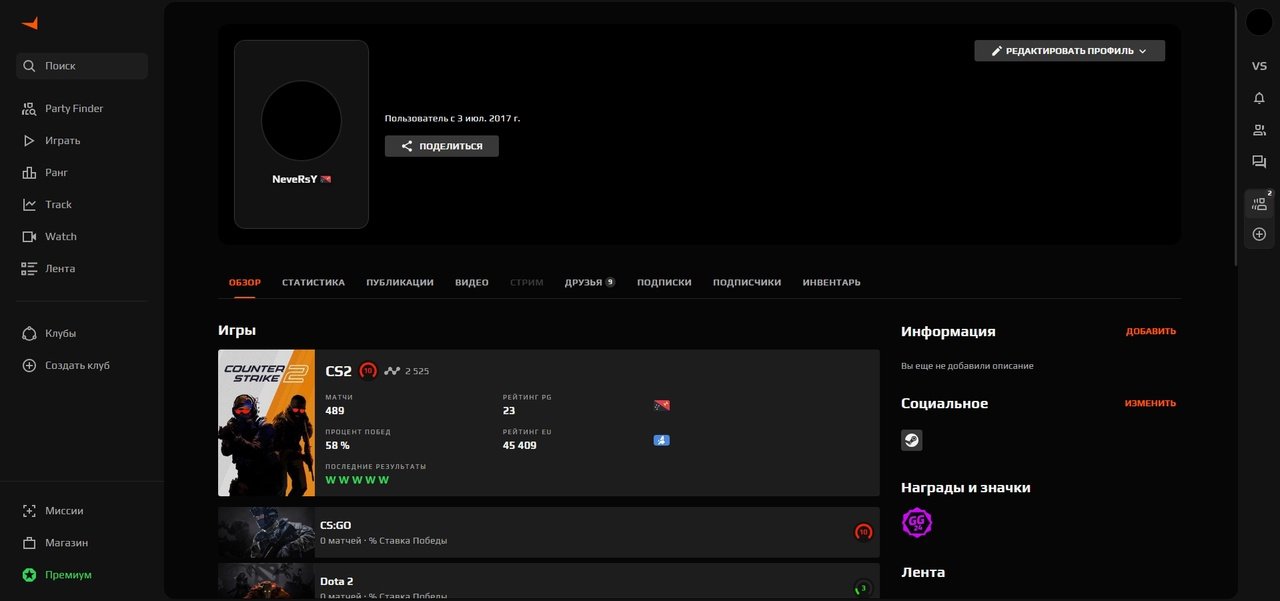Image resolution: width=1280 pixels, height=601 pixels.
Task: Open the Поиск search field
Action: pos(82,66)
